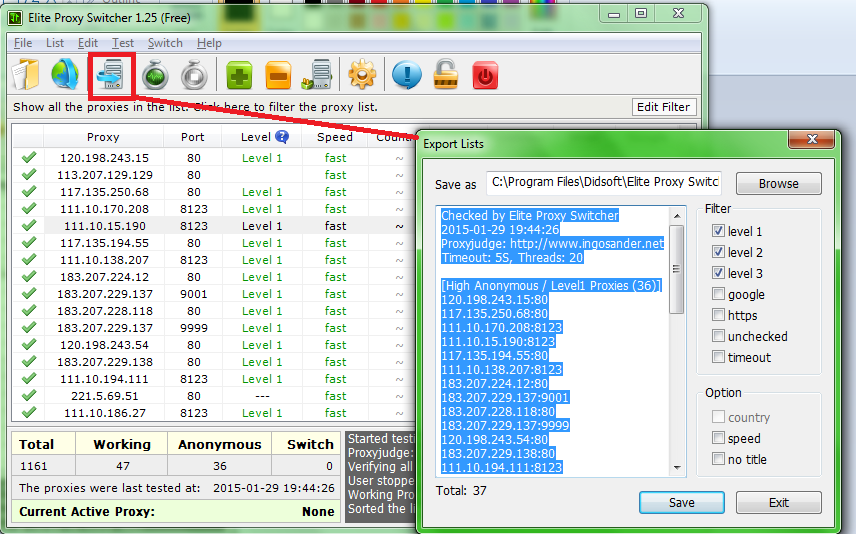The height and width of the screenshot is (534, 856).
Task: Check the no title option
Action: coord(718,459)
